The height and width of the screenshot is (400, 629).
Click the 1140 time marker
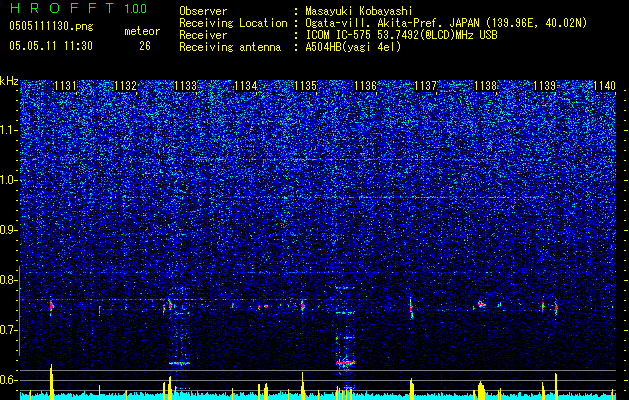pyautogui.click(x=605, y=86)
